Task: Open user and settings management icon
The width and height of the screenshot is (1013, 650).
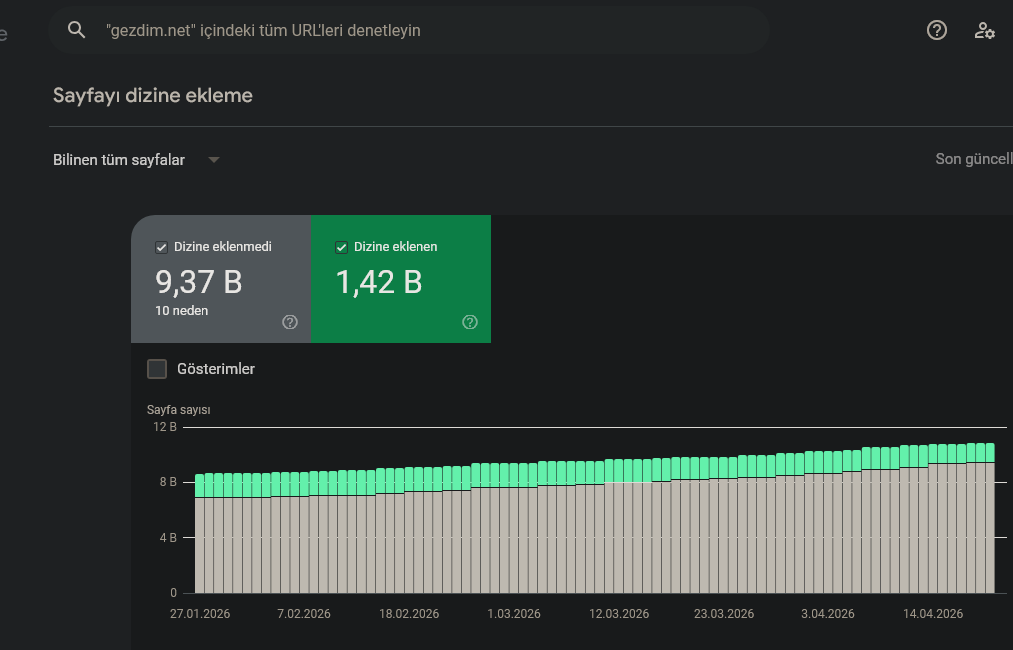Action: (985, 30)
